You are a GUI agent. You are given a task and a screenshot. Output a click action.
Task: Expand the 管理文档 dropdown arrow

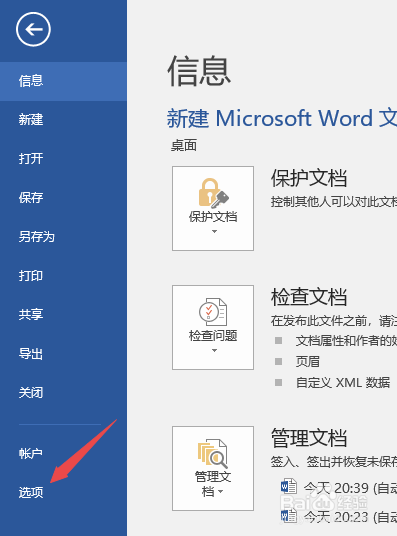(221, 492)
